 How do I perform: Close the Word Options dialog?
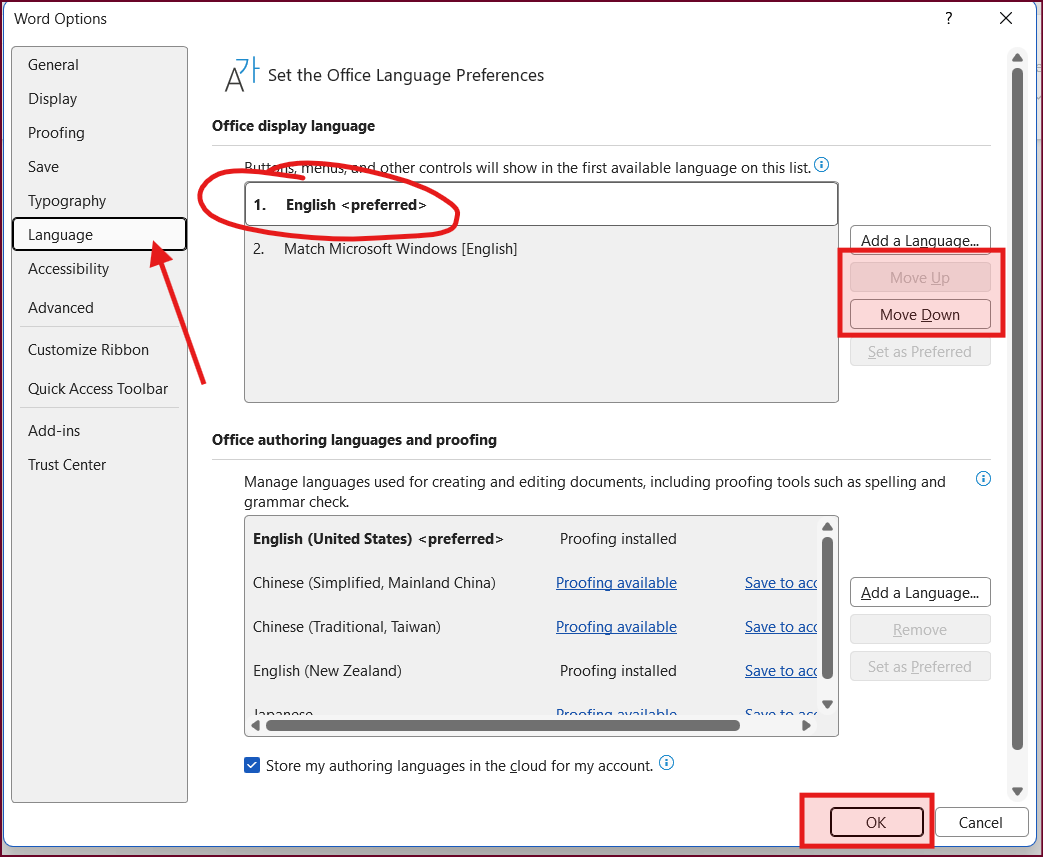coord(1006,19)
